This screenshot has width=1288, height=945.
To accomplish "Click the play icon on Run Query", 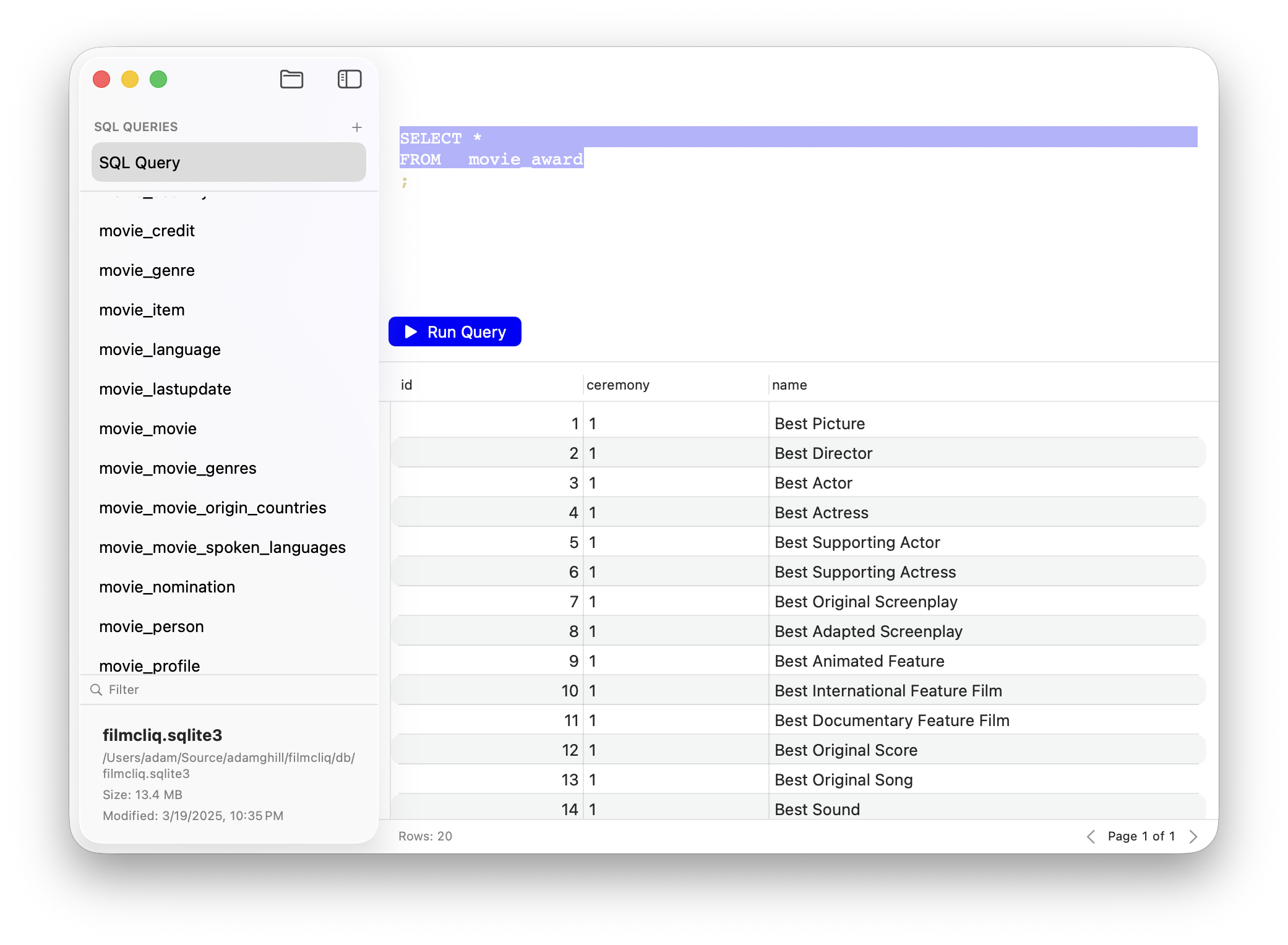I will [410, 331].
